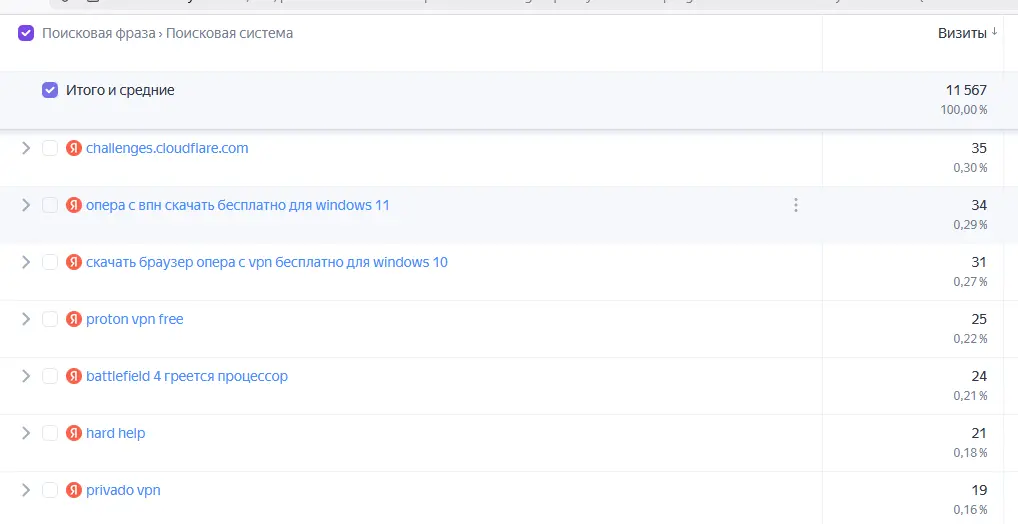Click visits value 34

(979, 205)
